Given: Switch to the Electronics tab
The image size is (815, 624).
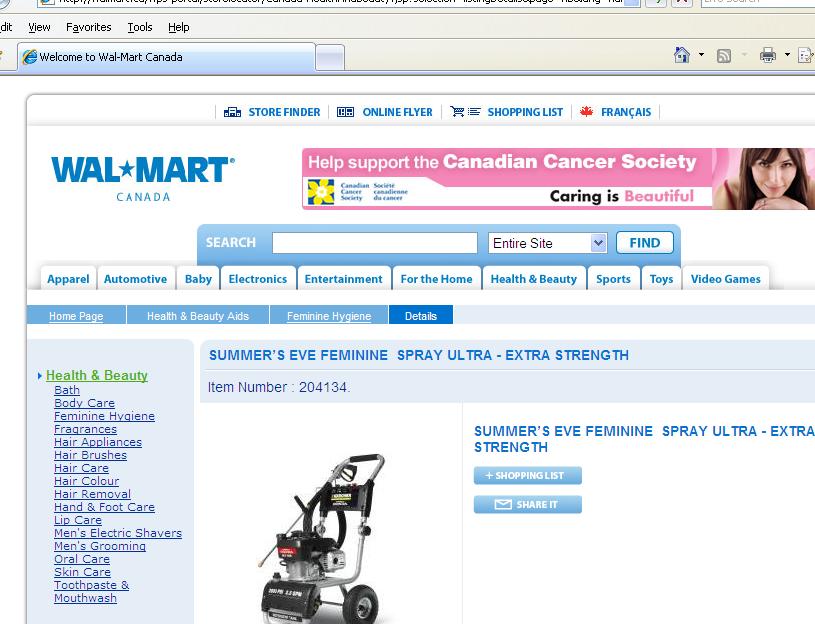Looking at the screenshot, I should click(257, 279).
